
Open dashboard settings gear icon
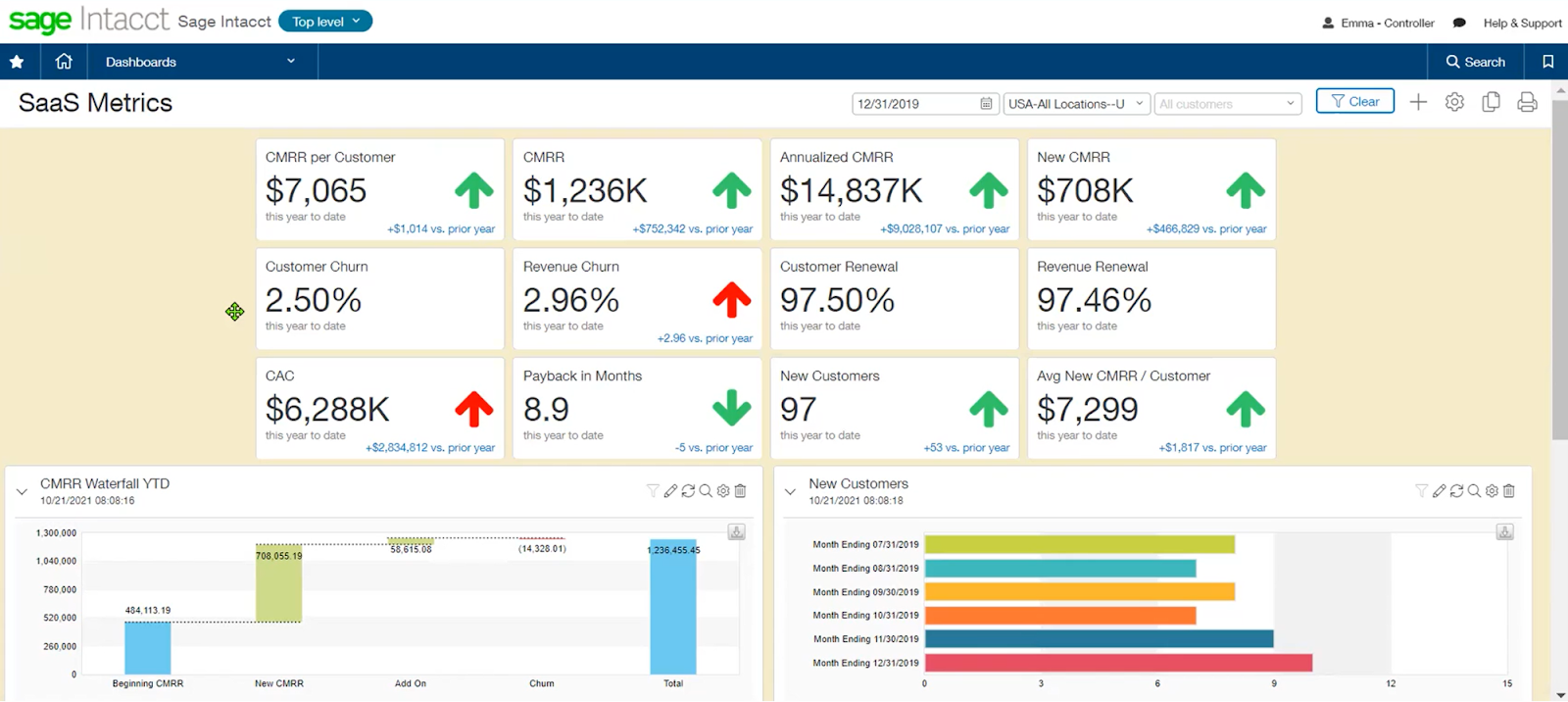point(1454,102)
